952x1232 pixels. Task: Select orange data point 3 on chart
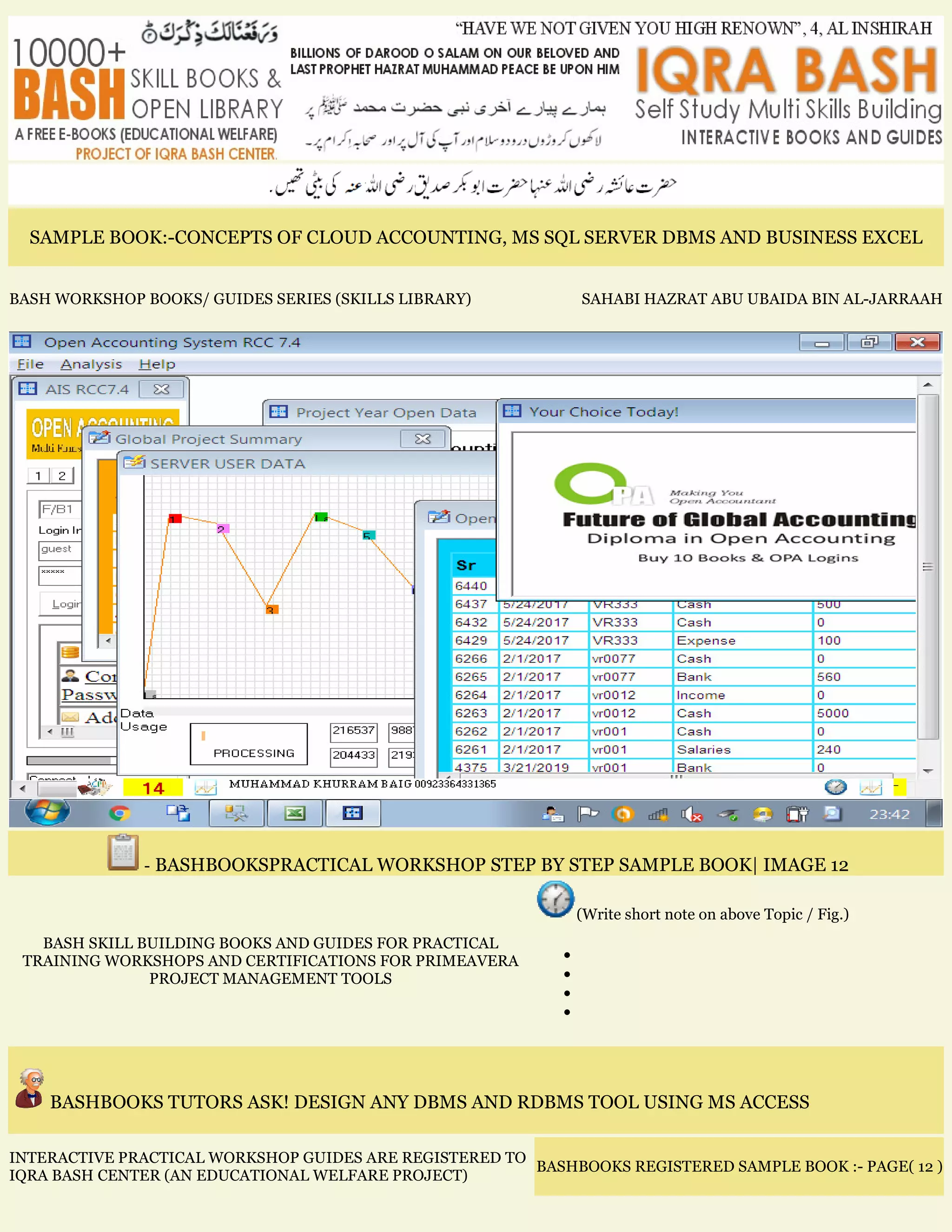[x=272, y=609]
